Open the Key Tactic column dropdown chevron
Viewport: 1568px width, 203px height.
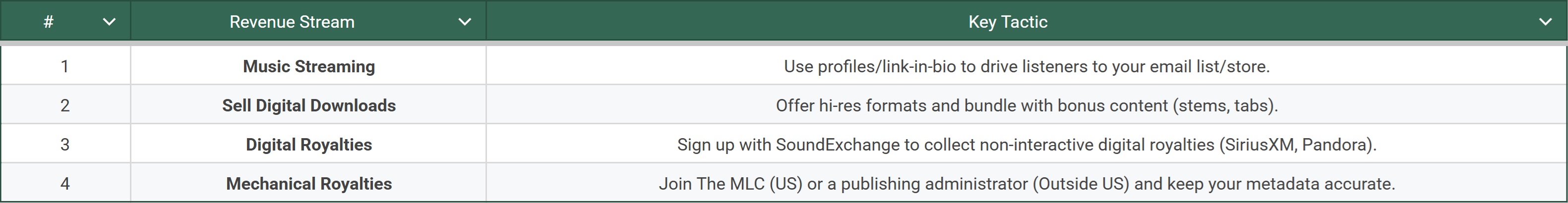point(1545,22)
